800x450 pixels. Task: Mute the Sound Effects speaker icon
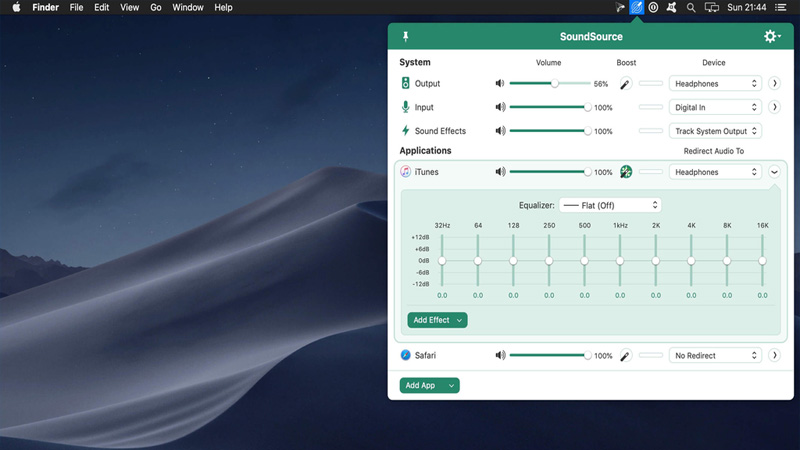pos(500,131)
